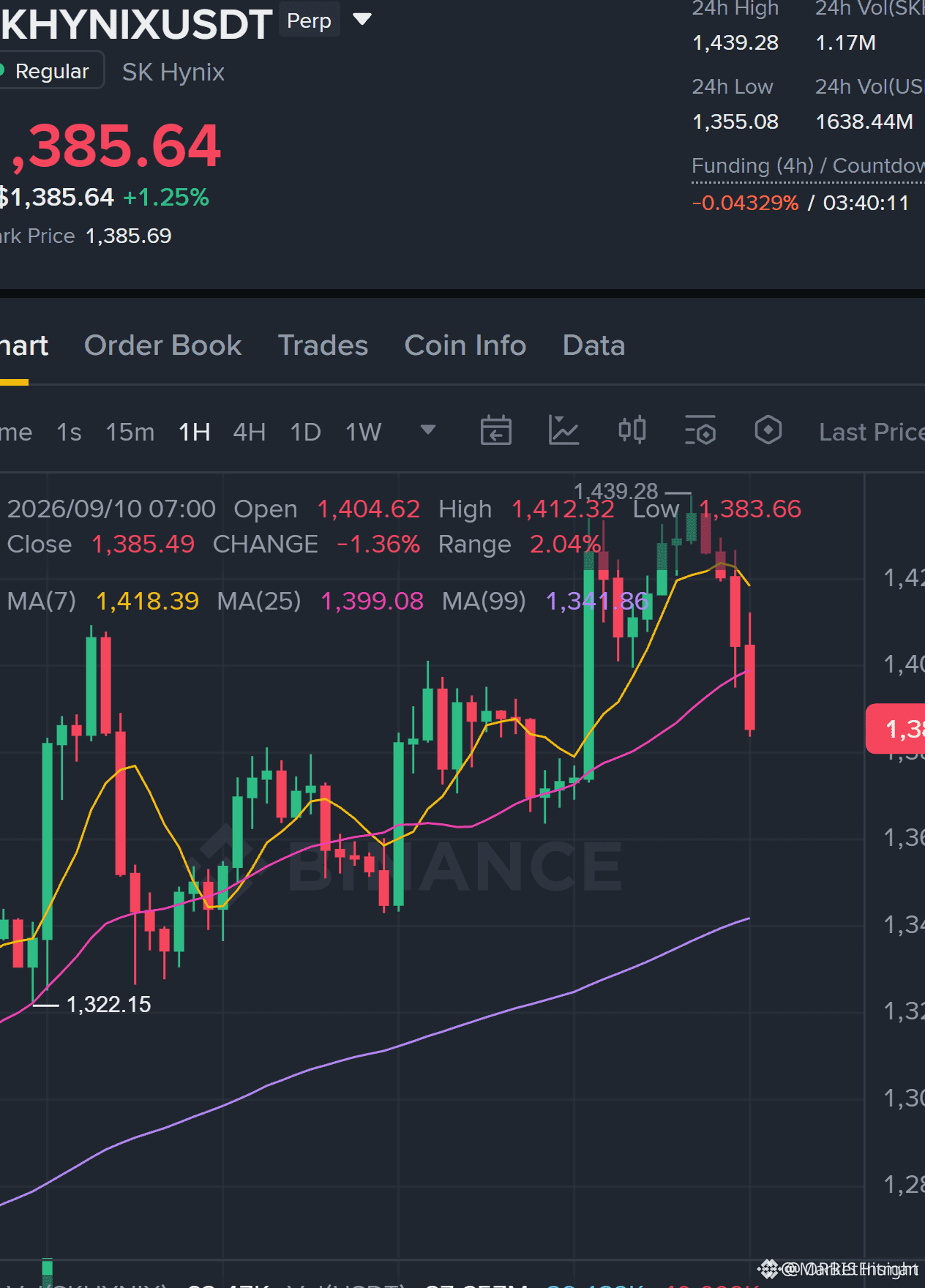This screenshot has width=925, height=1288.
Task: Open the Coin Info tab
Action: point(465,345)
